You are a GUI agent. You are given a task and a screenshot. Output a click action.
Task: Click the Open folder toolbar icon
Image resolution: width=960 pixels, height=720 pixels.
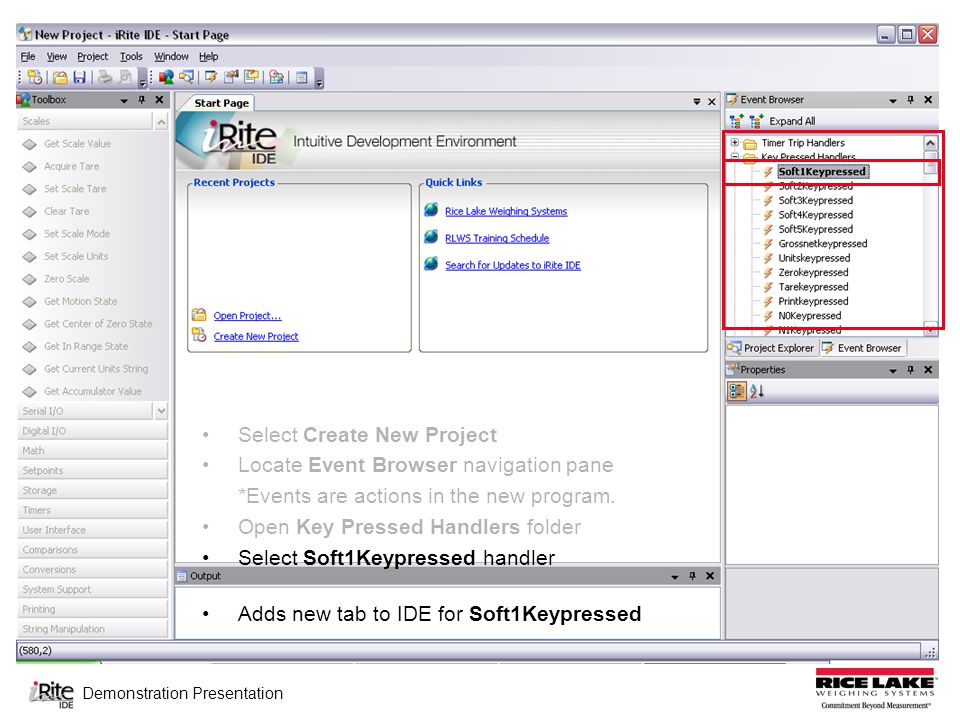tap(60, 77)
